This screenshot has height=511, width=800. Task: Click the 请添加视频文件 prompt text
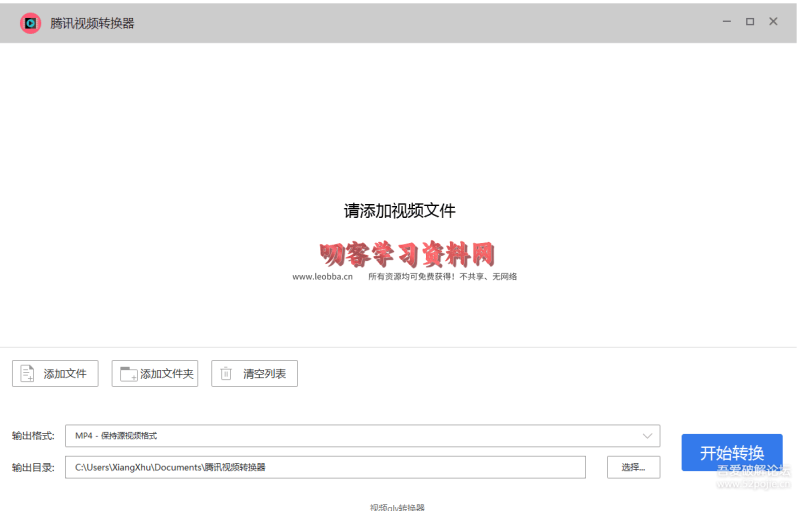[399, 211]
